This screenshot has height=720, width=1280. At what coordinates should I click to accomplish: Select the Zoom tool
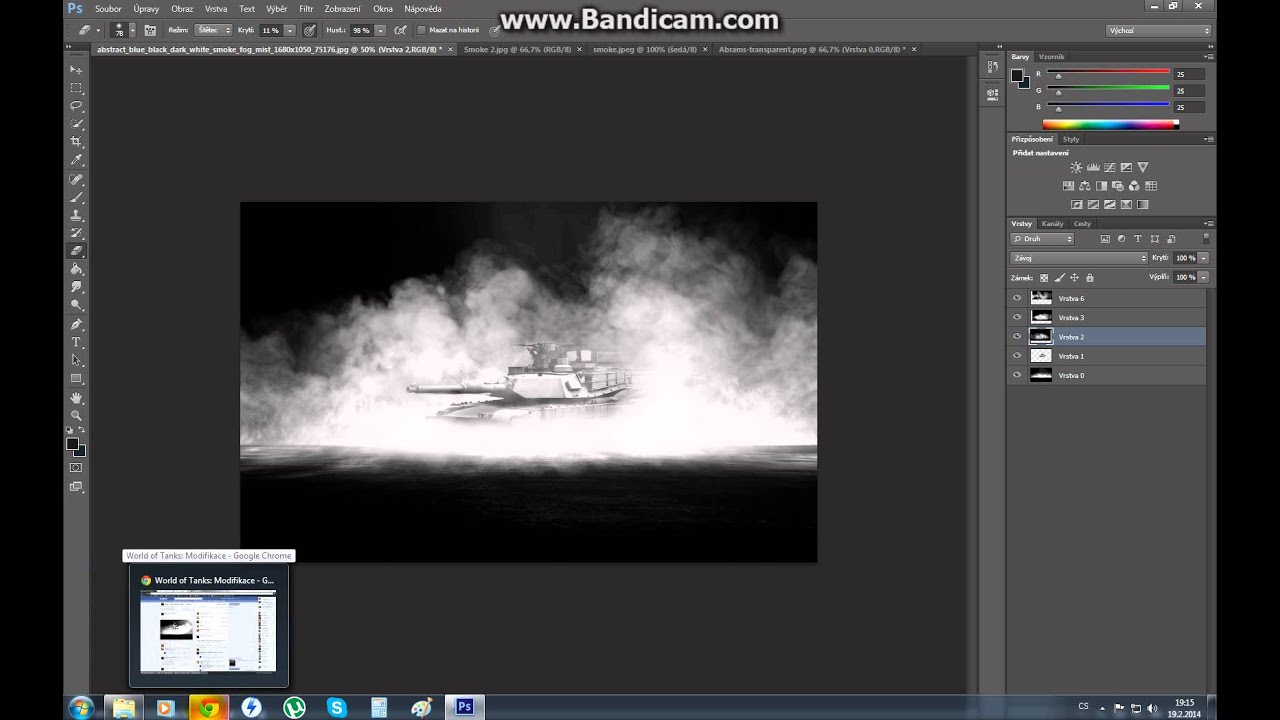click(x=76, y=415)
